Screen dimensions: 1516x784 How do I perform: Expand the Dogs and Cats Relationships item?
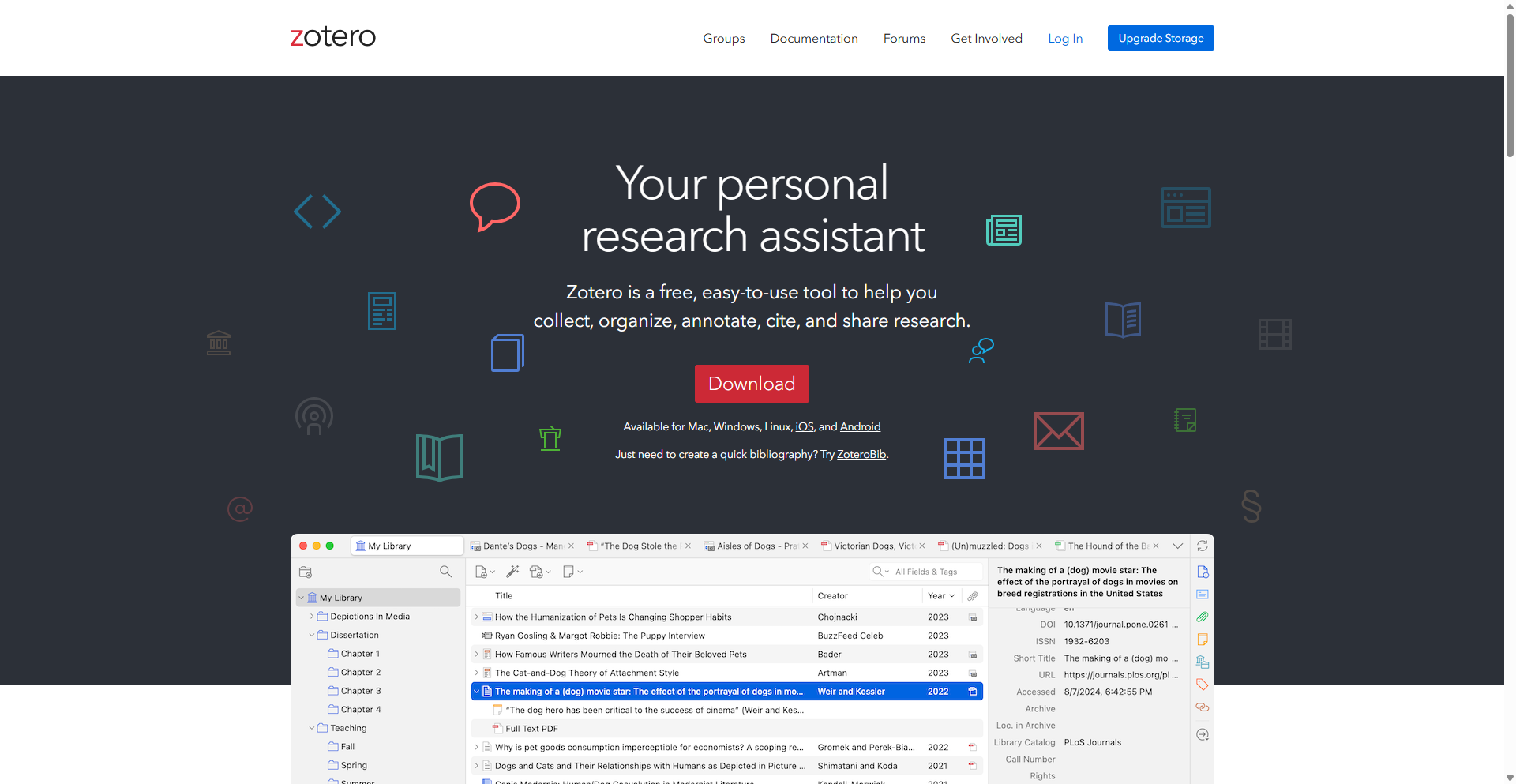[x=476, y=766]
